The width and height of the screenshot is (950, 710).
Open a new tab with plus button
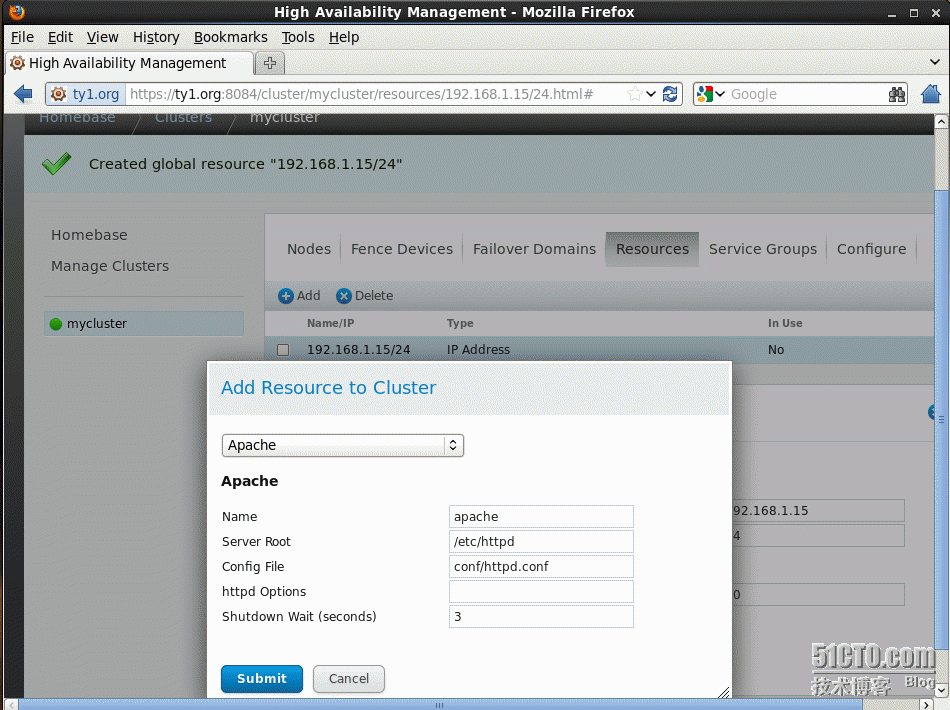point(270,63)
